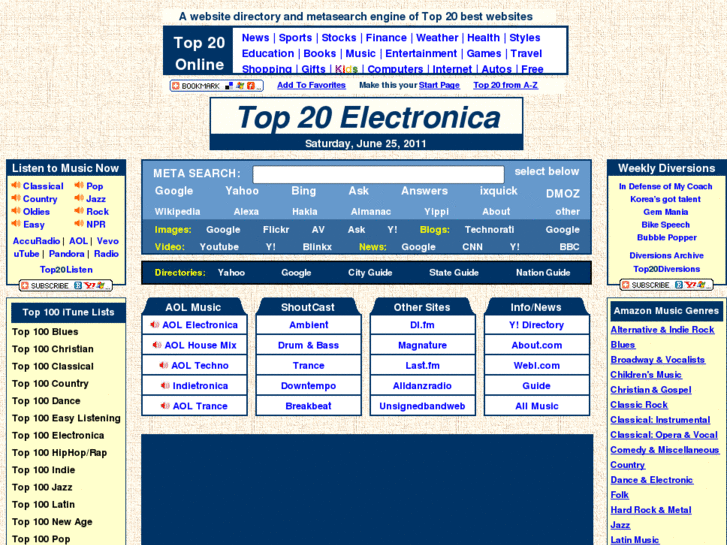
Task: Open the Top 20 from A-Z link
Action: [x=505, y=85]
